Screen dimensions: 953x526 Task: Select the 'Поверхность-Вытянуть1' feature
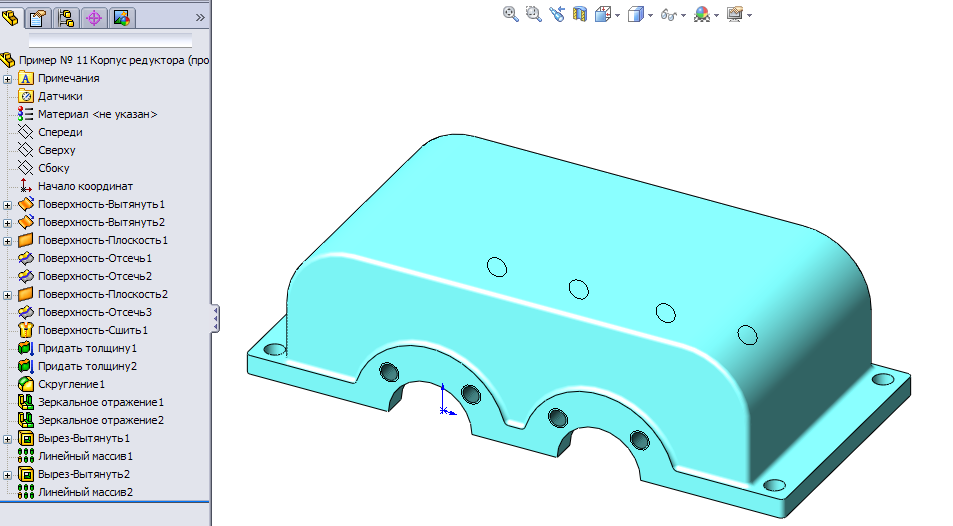point(101,204)
